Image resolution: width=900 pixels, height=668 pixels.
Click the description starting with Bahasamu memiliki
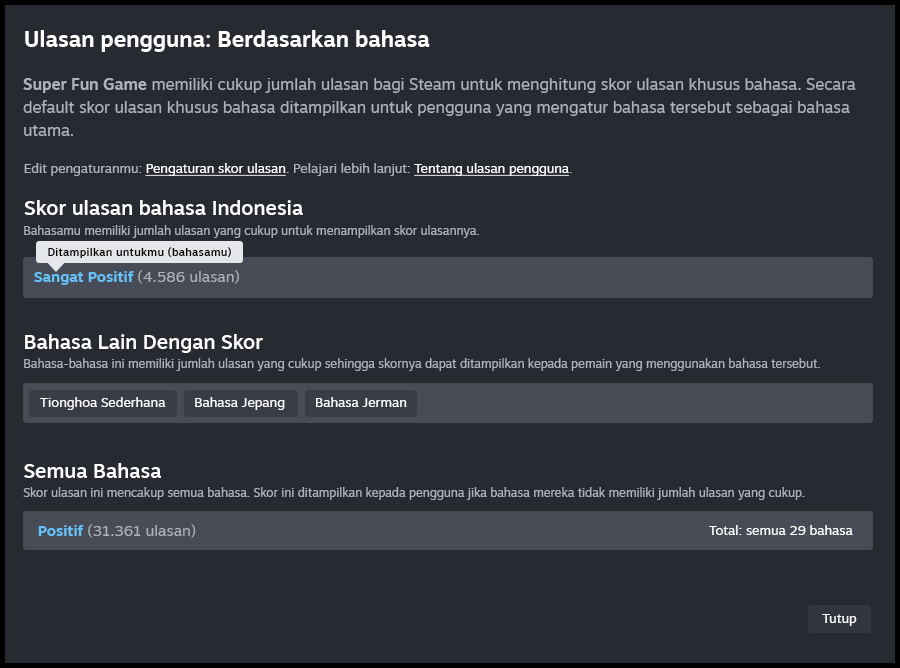pyautogui.click(x=251, y=231)
